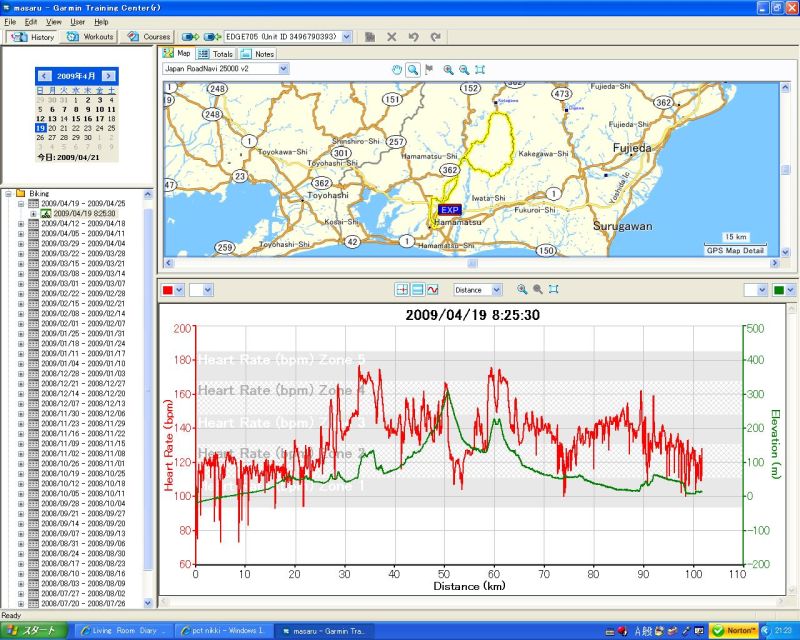The height and width of the screenshot is (640, 800).
Task: Open the green right-axis data dropdown
Action: (790, 290)
